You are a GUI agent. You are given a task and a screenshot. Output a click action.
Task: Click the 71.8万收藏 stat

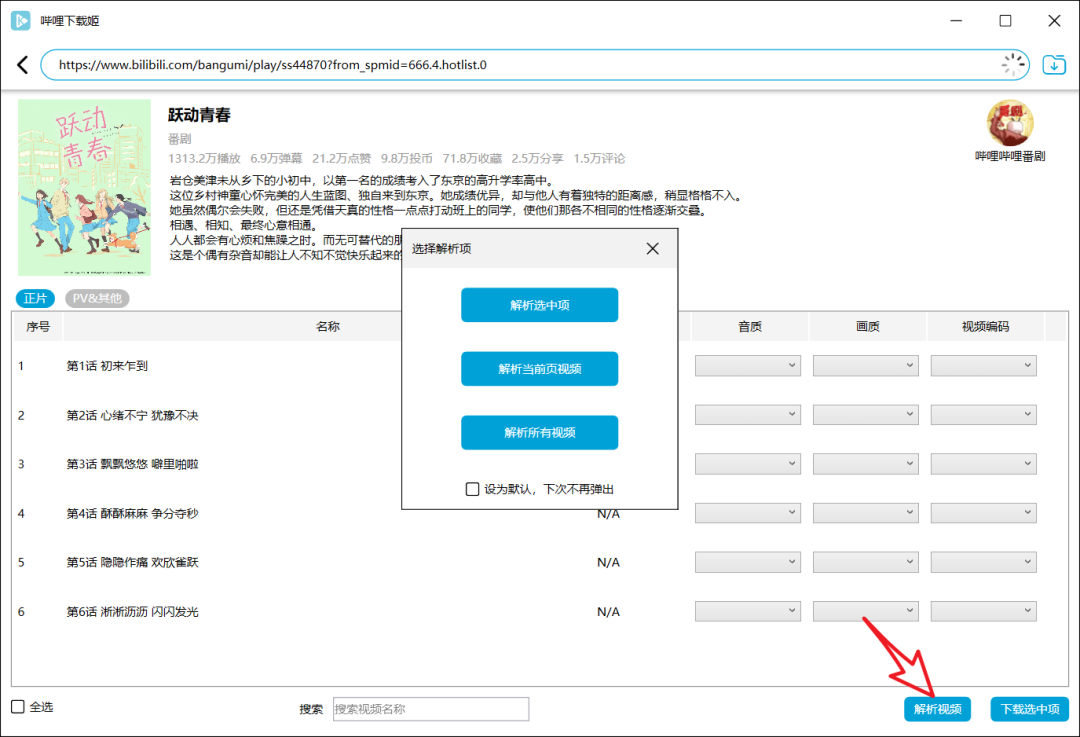pyautogui.click(x=472, y=158)
